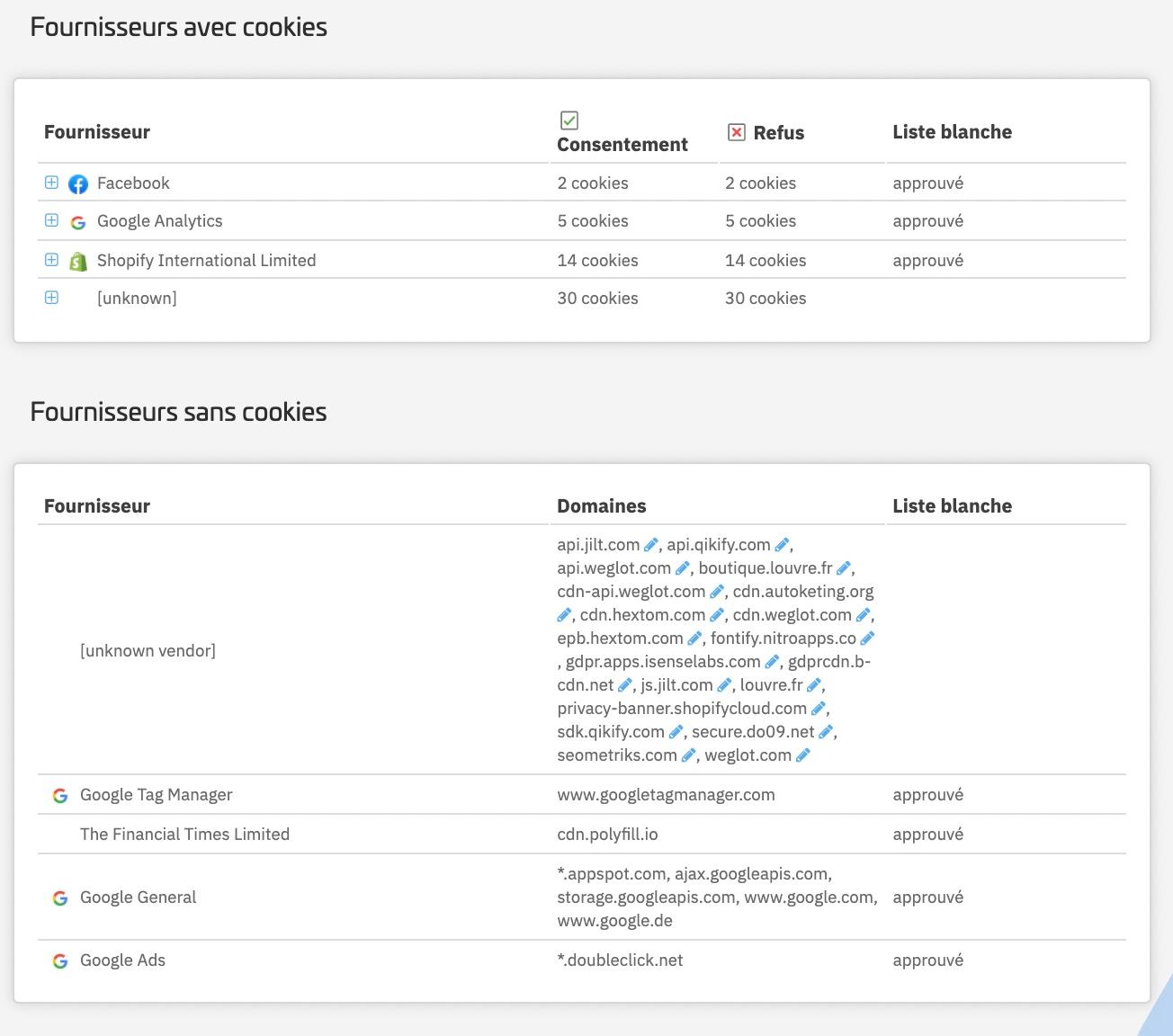
Task: Expand the Facebook vendor row
Action: tap(51, 183)
